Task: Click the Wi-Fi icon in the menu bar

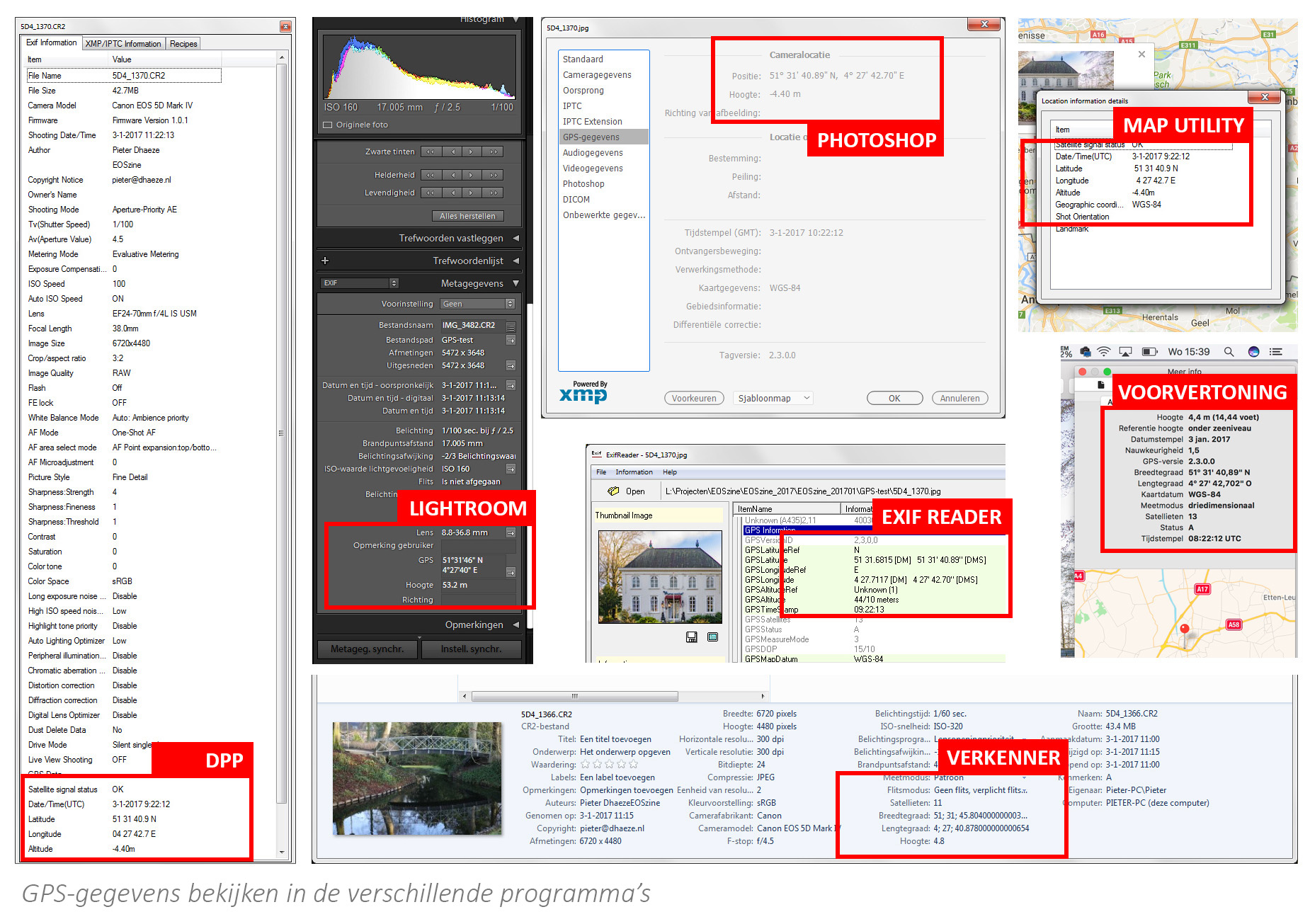Action: tap(1103, 352)
